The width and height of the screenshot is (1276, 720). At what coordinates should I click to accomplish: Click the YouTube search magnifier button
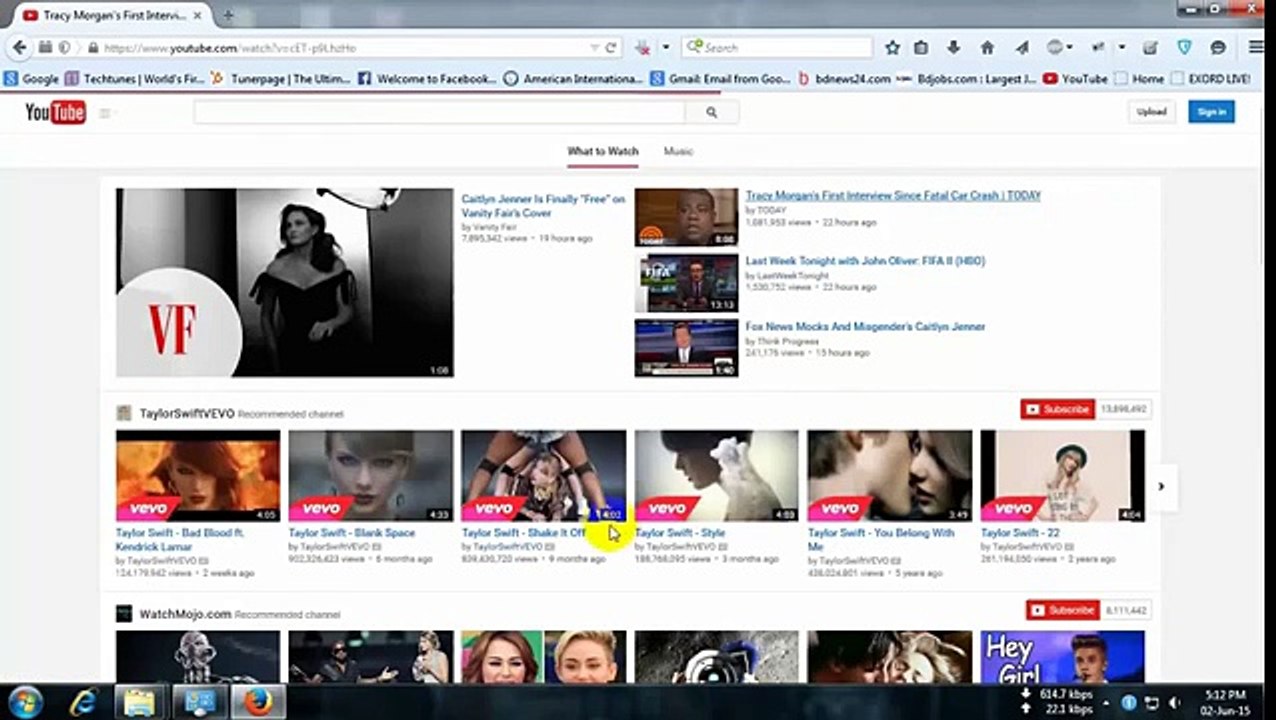click(x=711, y=113)
